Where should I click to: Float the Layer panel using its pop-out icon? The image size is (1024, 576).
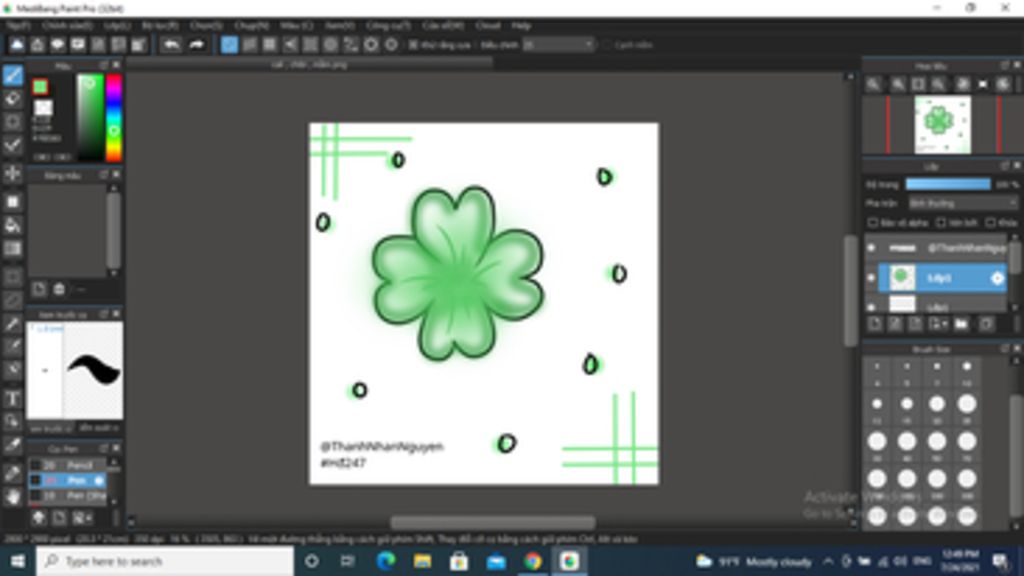click(1004, 167)
